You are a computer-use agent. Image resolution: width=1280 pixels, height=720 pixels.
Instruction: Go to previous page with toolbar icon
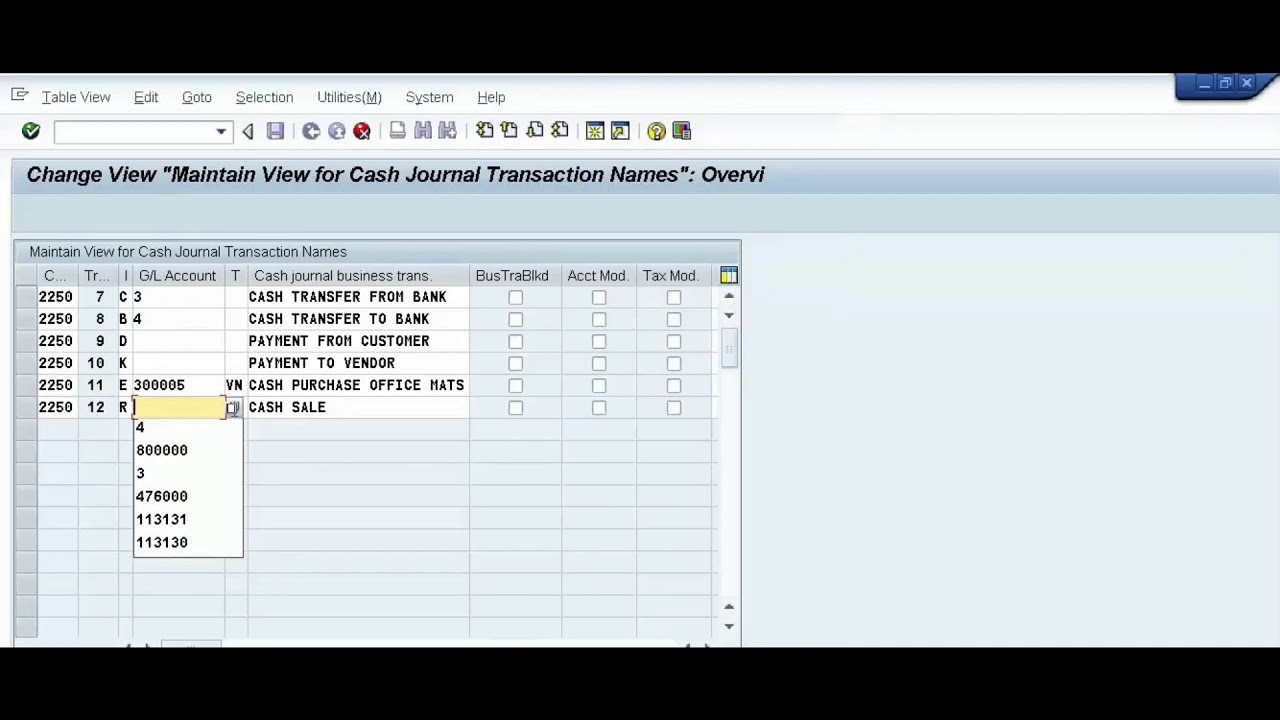click(509, 131)
